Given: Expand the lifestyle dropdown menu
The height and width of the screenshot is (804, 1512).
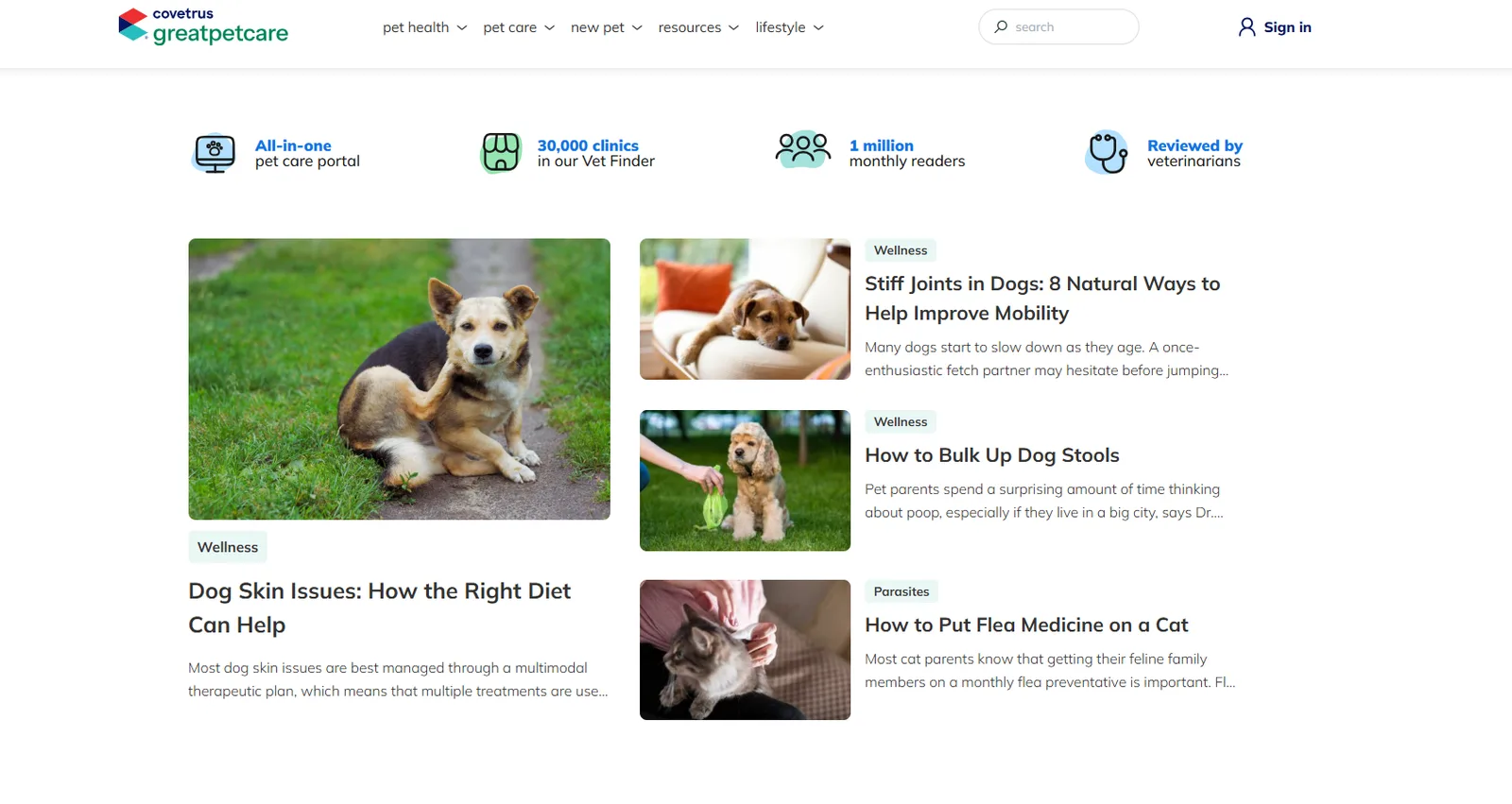Looking at the screenshot, I should tap(790, 27).
